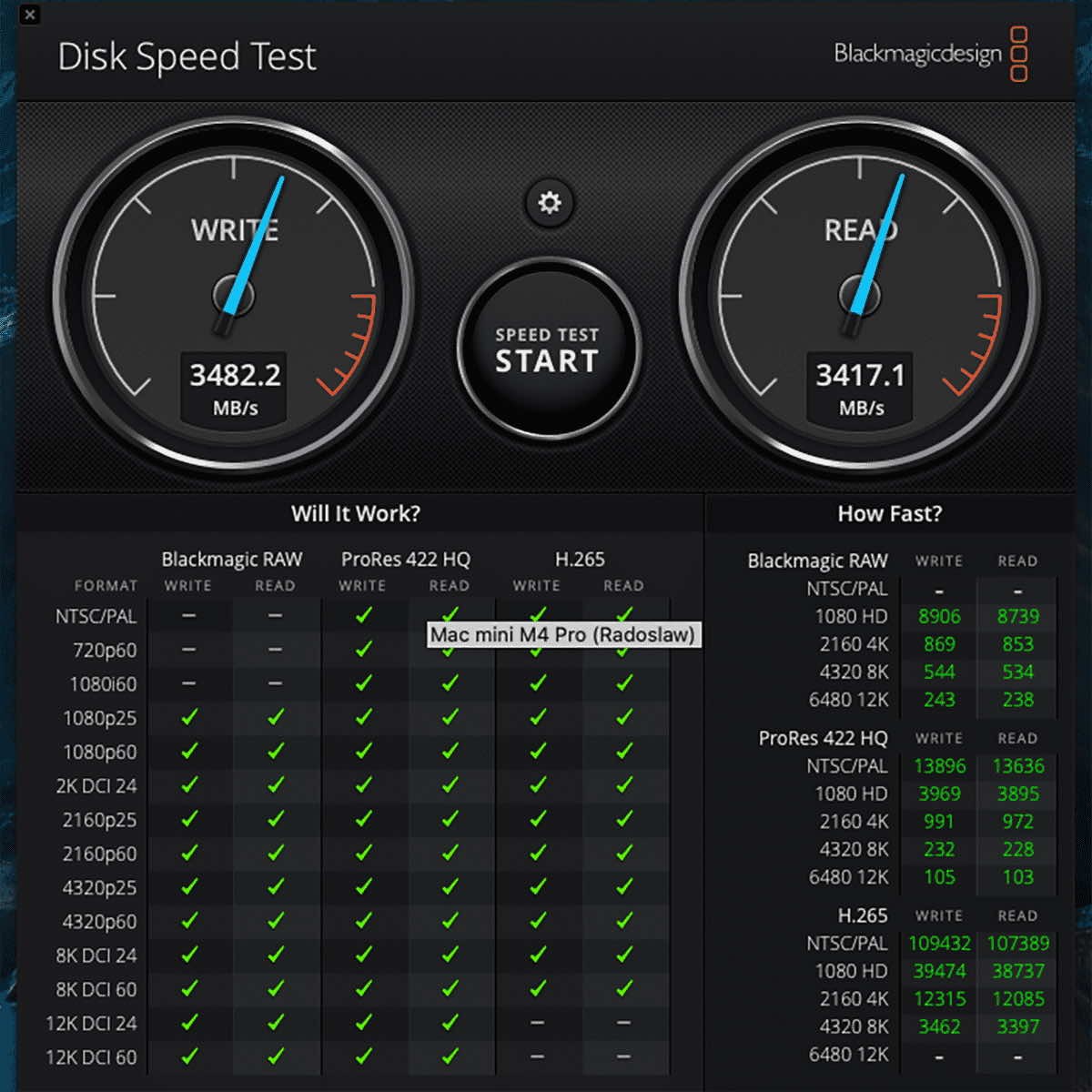
Task: Click H.265 write dash for 12K DCI 24
Action: point(537,1023)
